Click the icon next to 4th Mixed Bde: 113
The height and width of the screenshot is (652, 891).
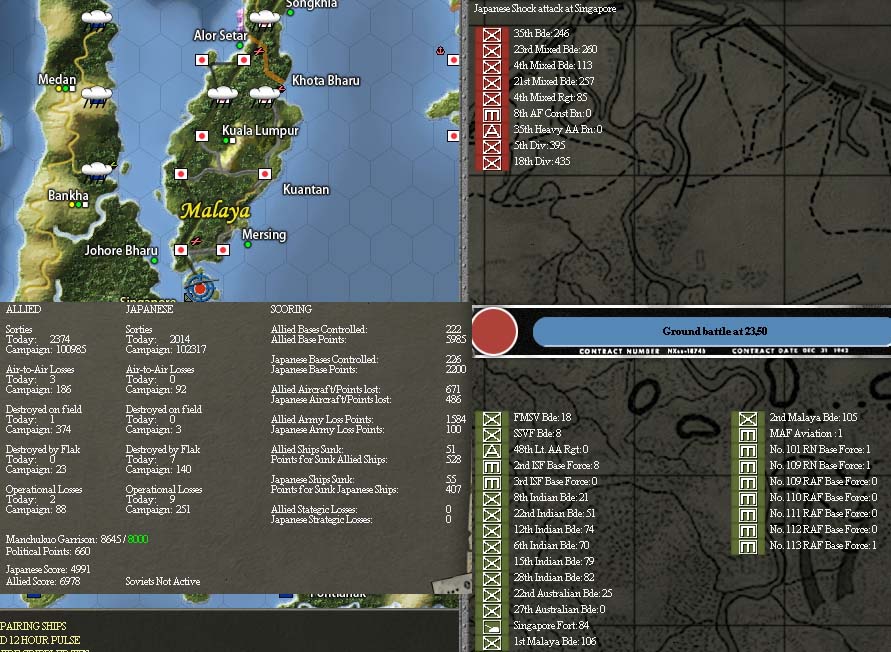492,66
